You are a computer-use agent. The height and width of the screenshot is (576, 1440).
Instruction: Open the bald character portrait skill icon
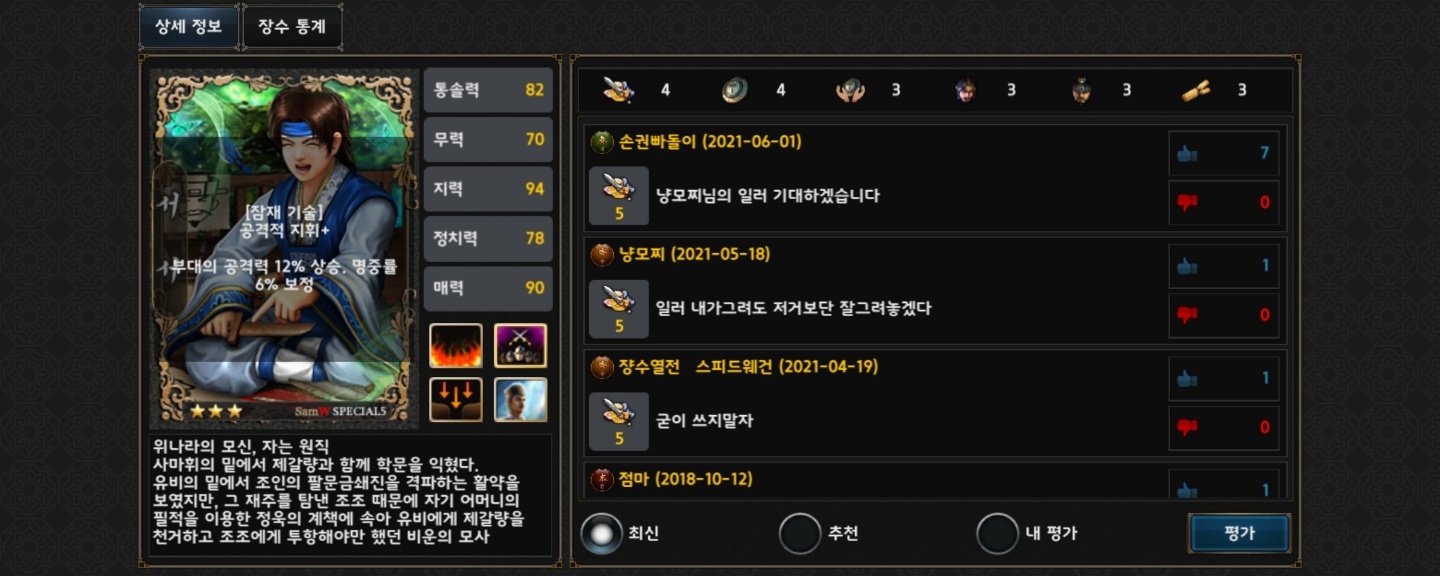coord(520,400)
